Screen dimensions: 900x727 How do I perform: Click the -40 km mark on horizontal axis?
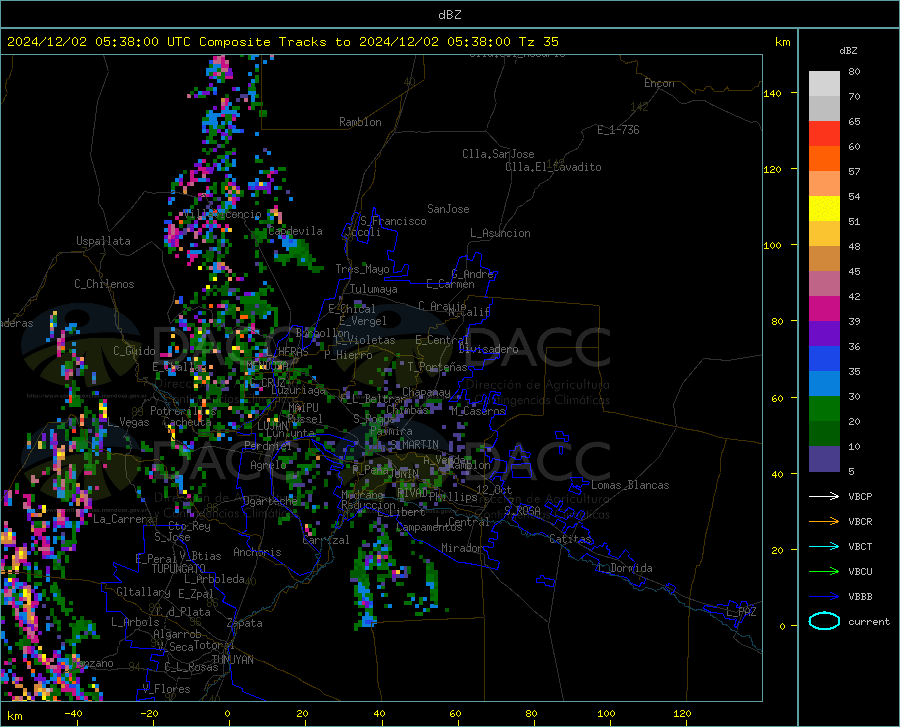pyautogui.click(x=73, y=713)
